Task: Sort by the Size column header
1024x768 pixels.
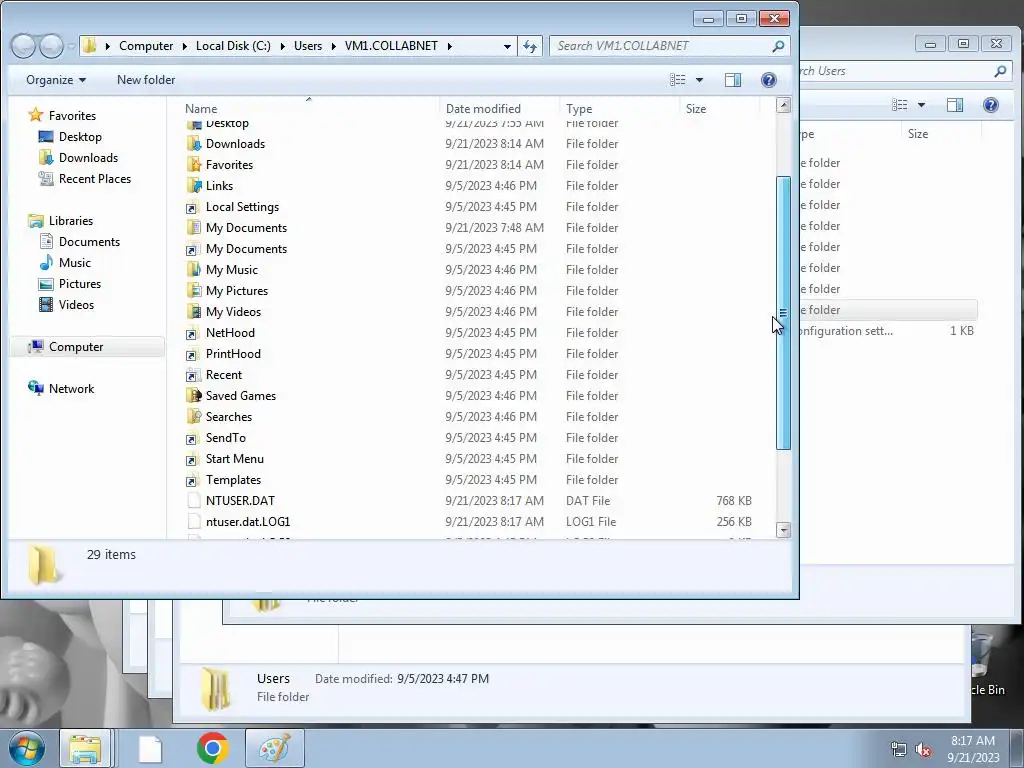Action: click(720, 108)
